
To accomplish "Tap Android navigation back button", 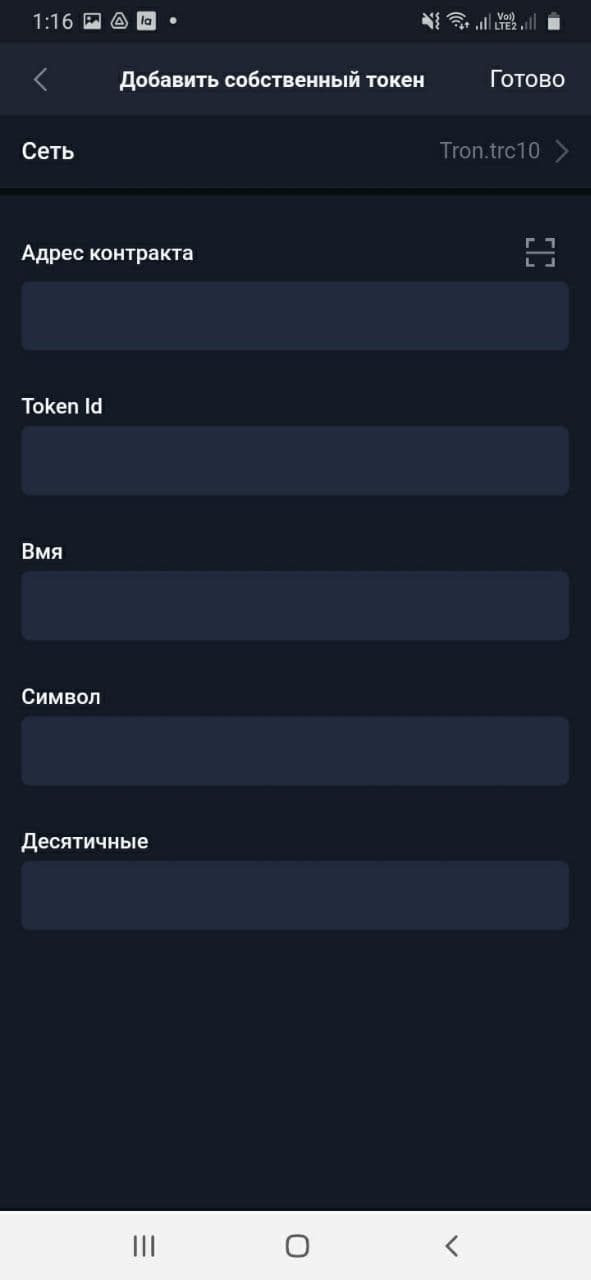I will 451,1245.
